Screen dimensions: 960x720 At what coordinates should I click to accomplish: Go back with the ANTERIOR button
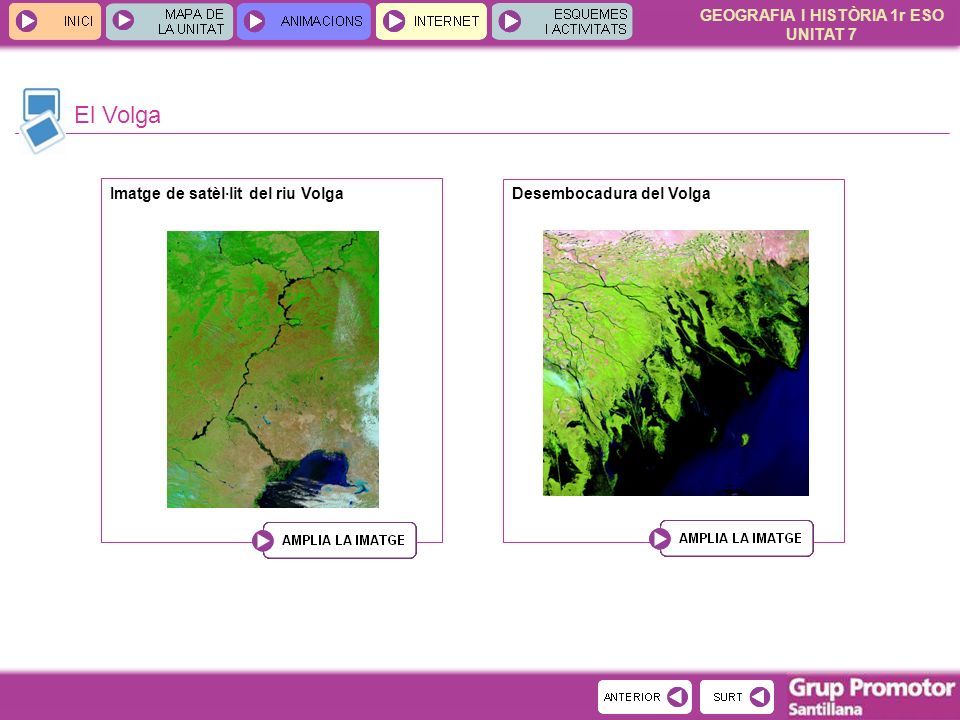click(645, 697)
